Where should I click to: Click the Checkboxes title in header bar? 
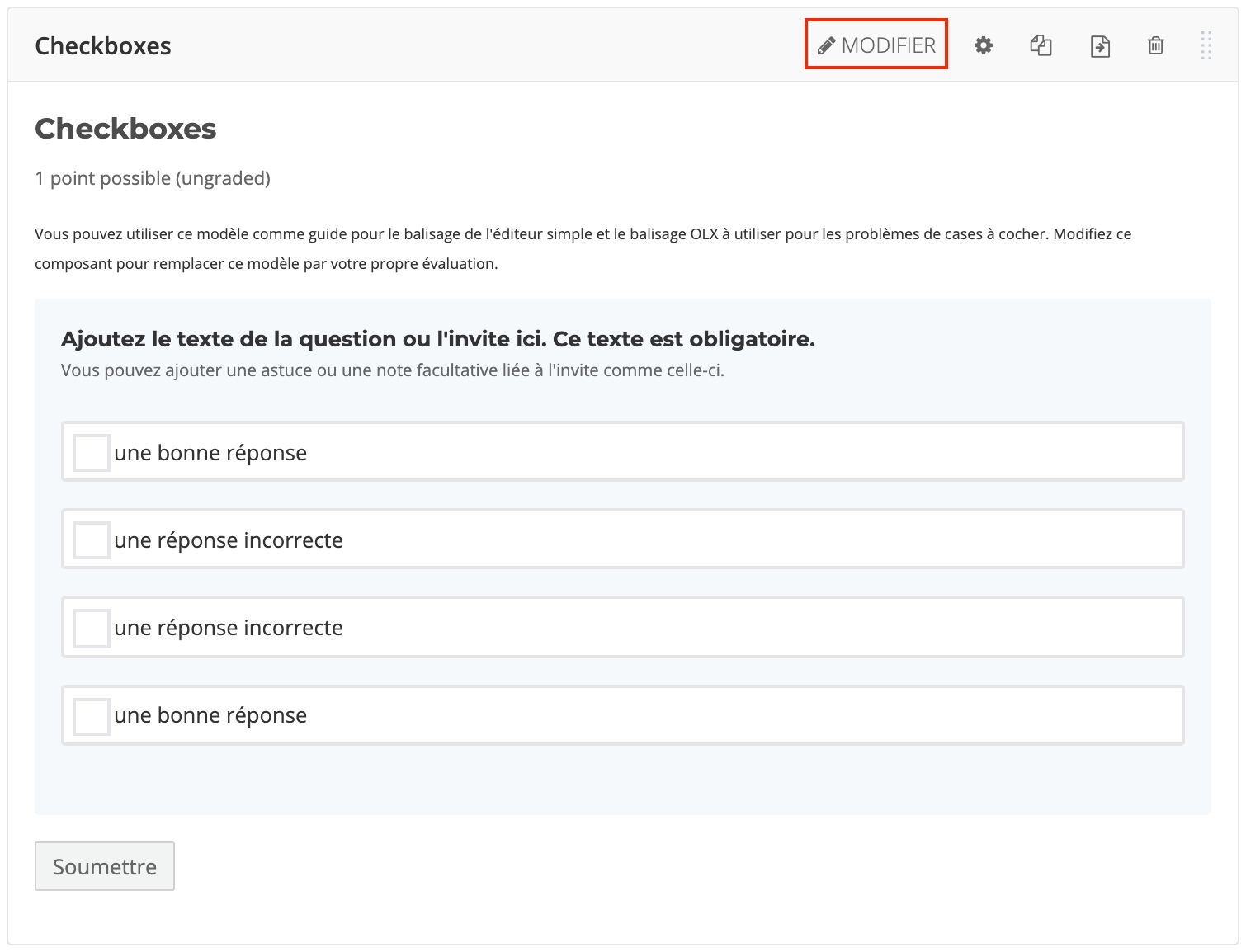coord(103,46)
